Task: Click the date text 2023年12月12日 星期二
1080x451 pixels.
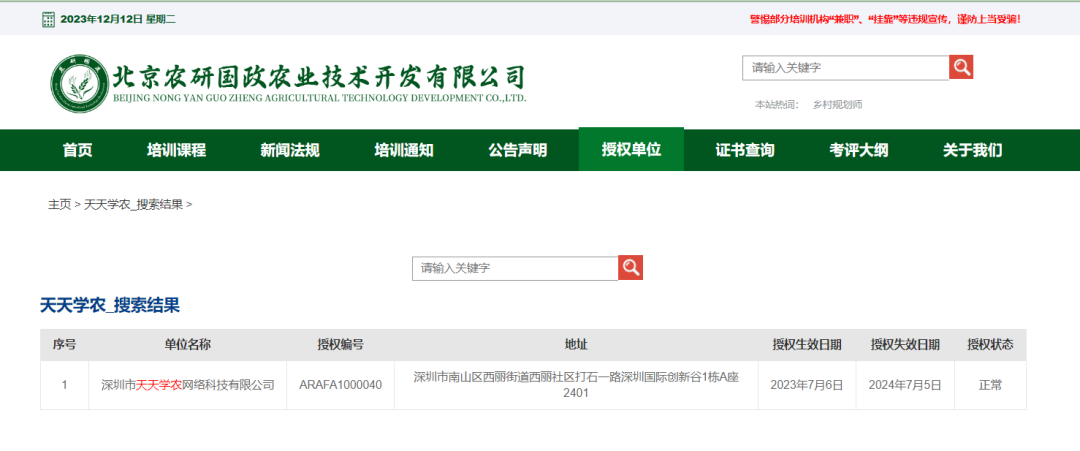Action: click(118, 19)
